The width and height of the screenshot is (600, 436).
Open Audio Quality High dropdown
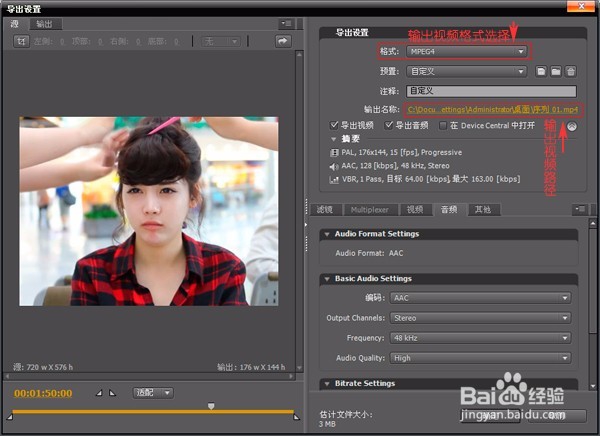481,358
